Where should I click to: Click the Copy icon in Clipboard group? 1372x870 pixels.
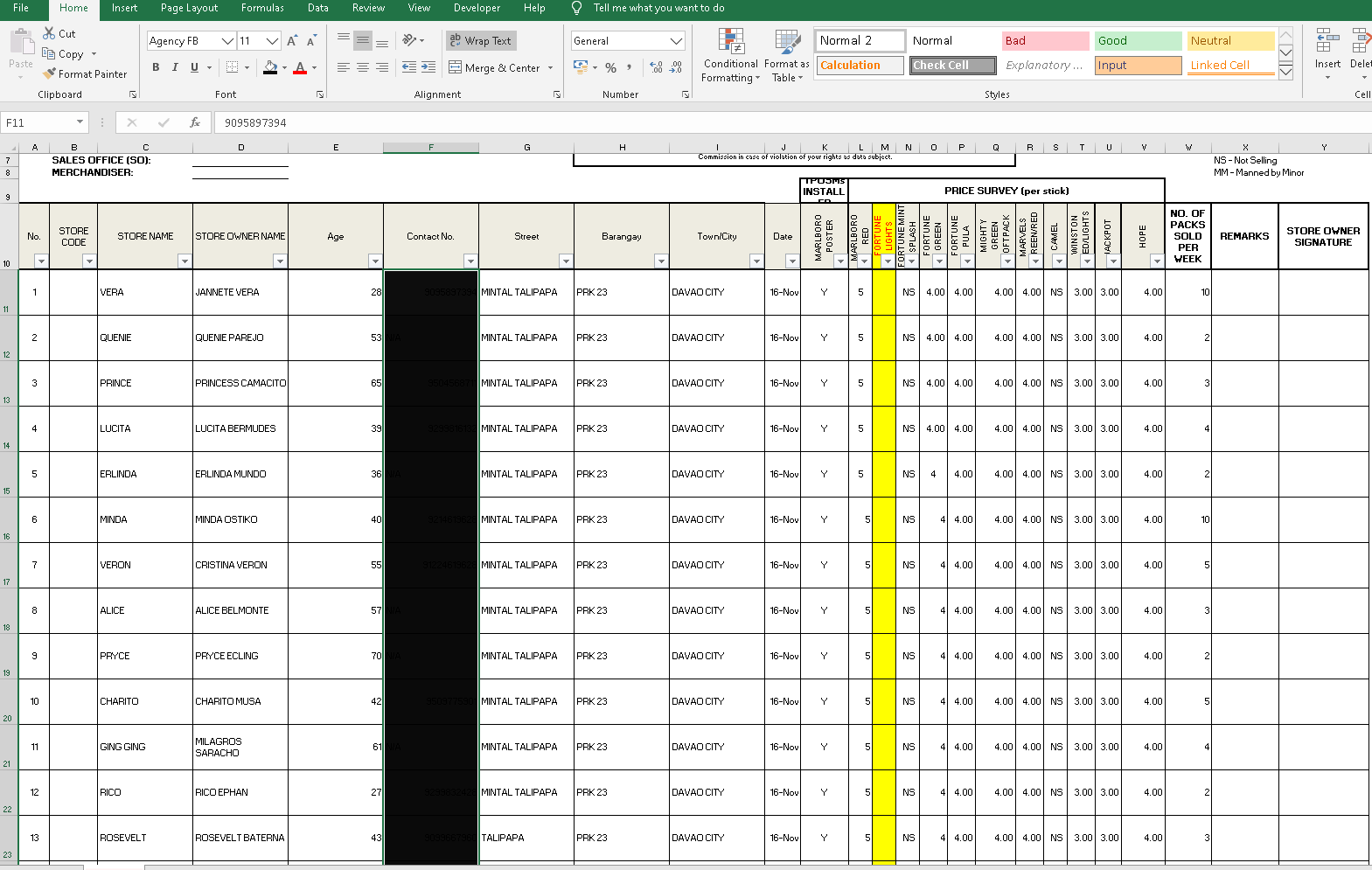pyautogui.click(x=49, y=53)
